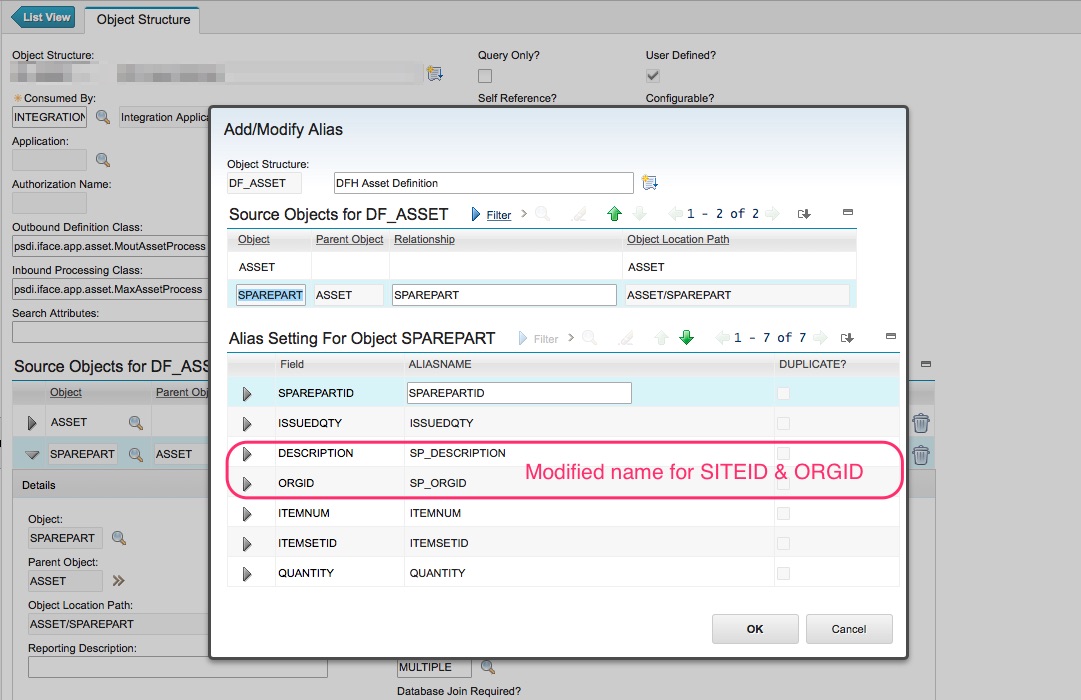The width and height of the screenshot is (1081, 700).
Task: Expand the ITEMNUM alias row details
Action: [x=247, y=514]
